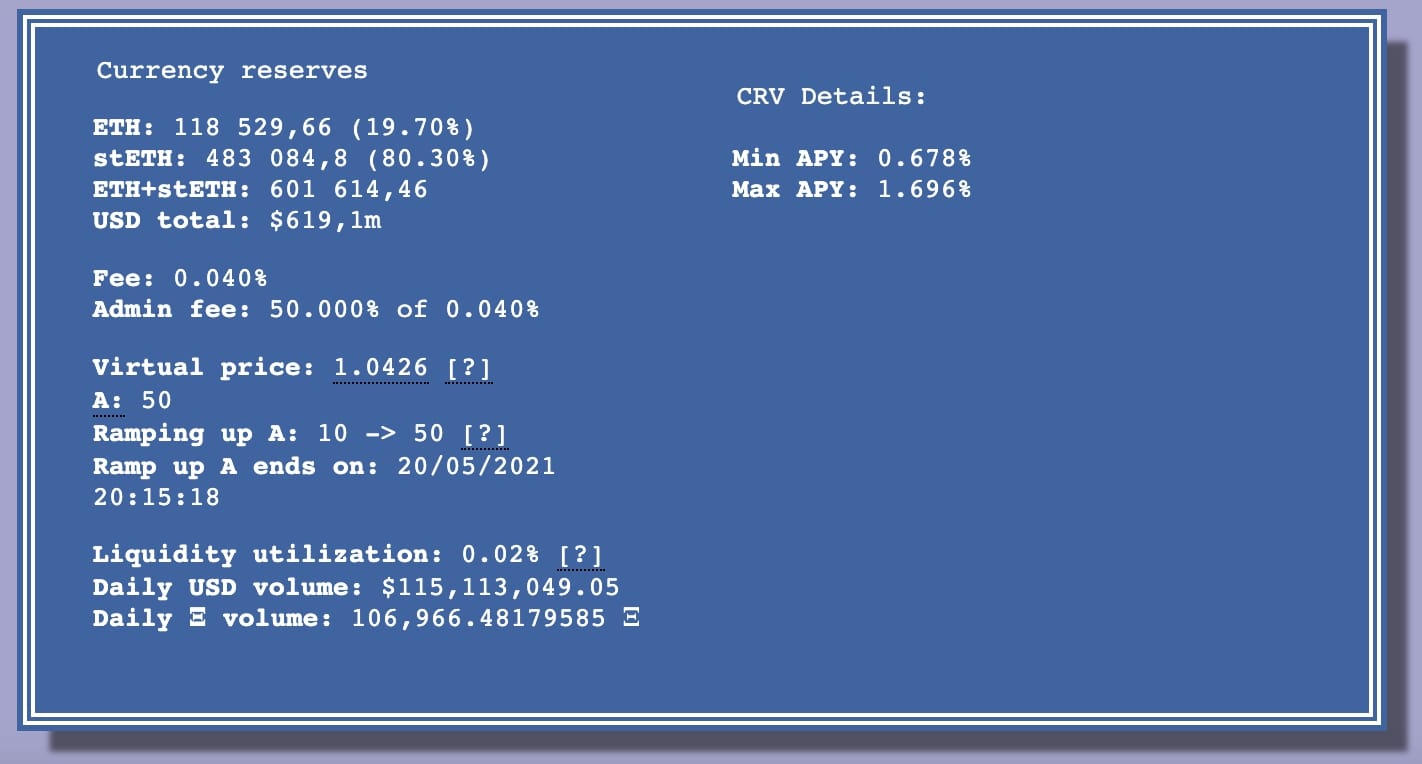Open the [?] tooltip beside Ramping up A
The image size is (1422, 764).
tap(484, 434)
